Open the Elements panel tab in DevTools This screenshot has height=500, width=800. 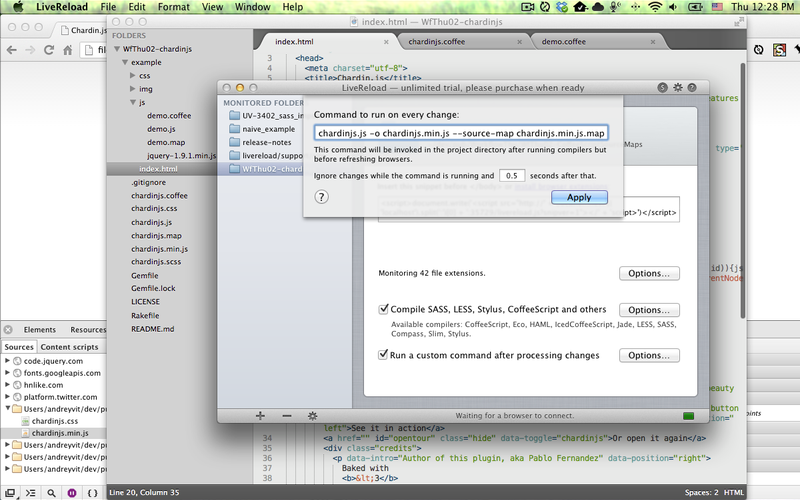click(x=39, y=330)
